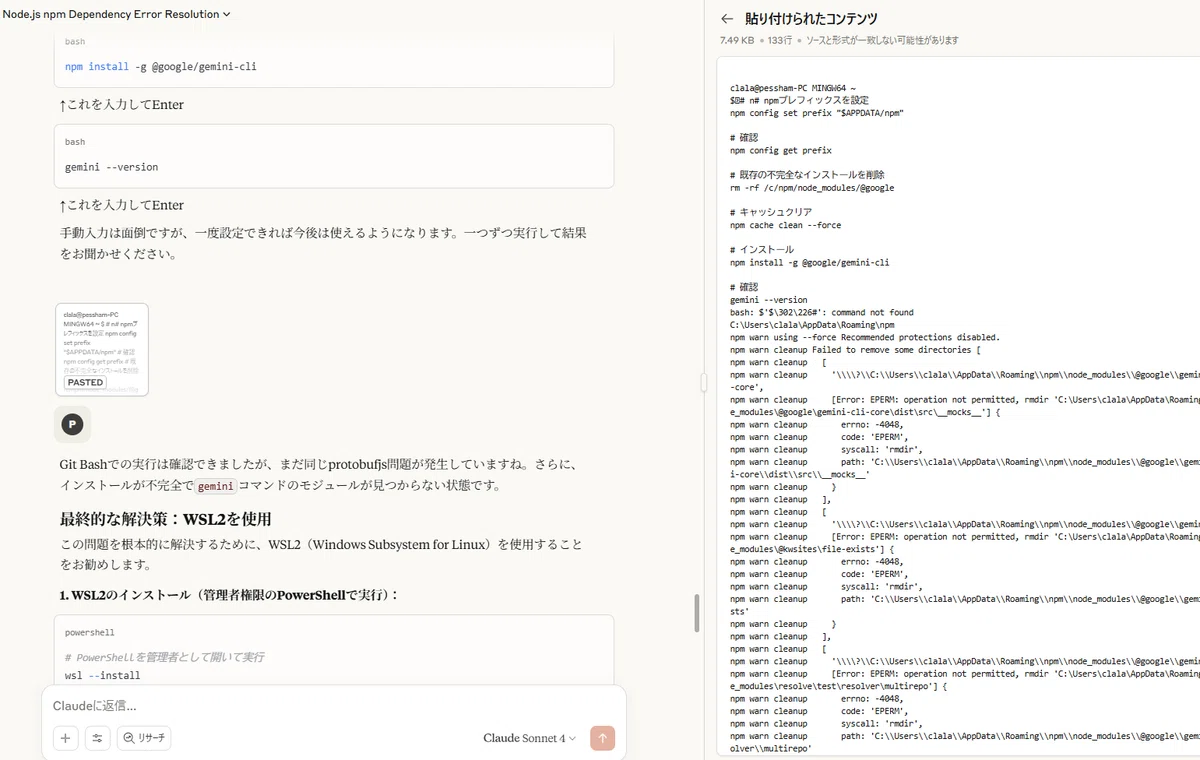Click the chat vertical scrollbar thumb
The image size is (1200, 760).
pos(696,613)
